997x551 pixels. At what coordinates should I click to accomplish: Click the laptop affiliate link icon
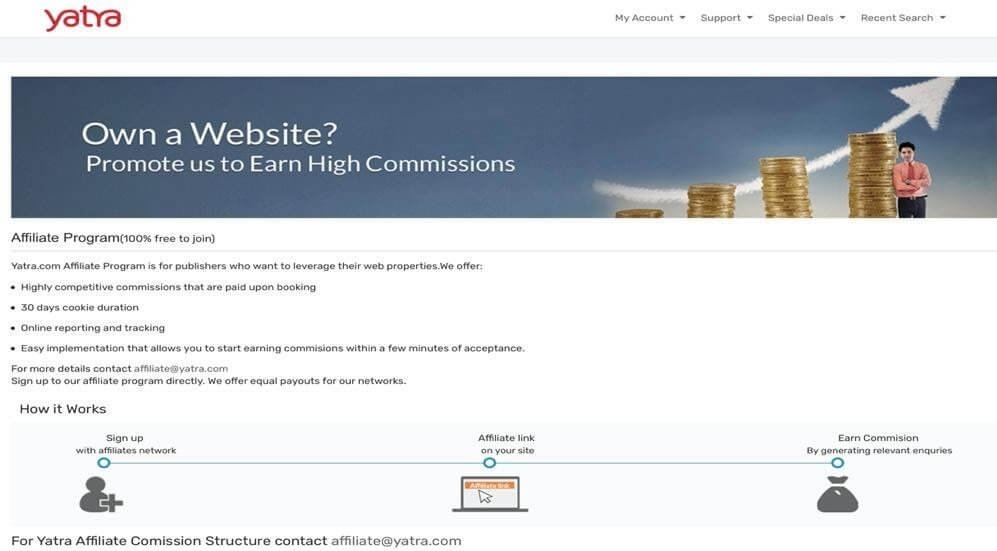(x=490, y=494)
